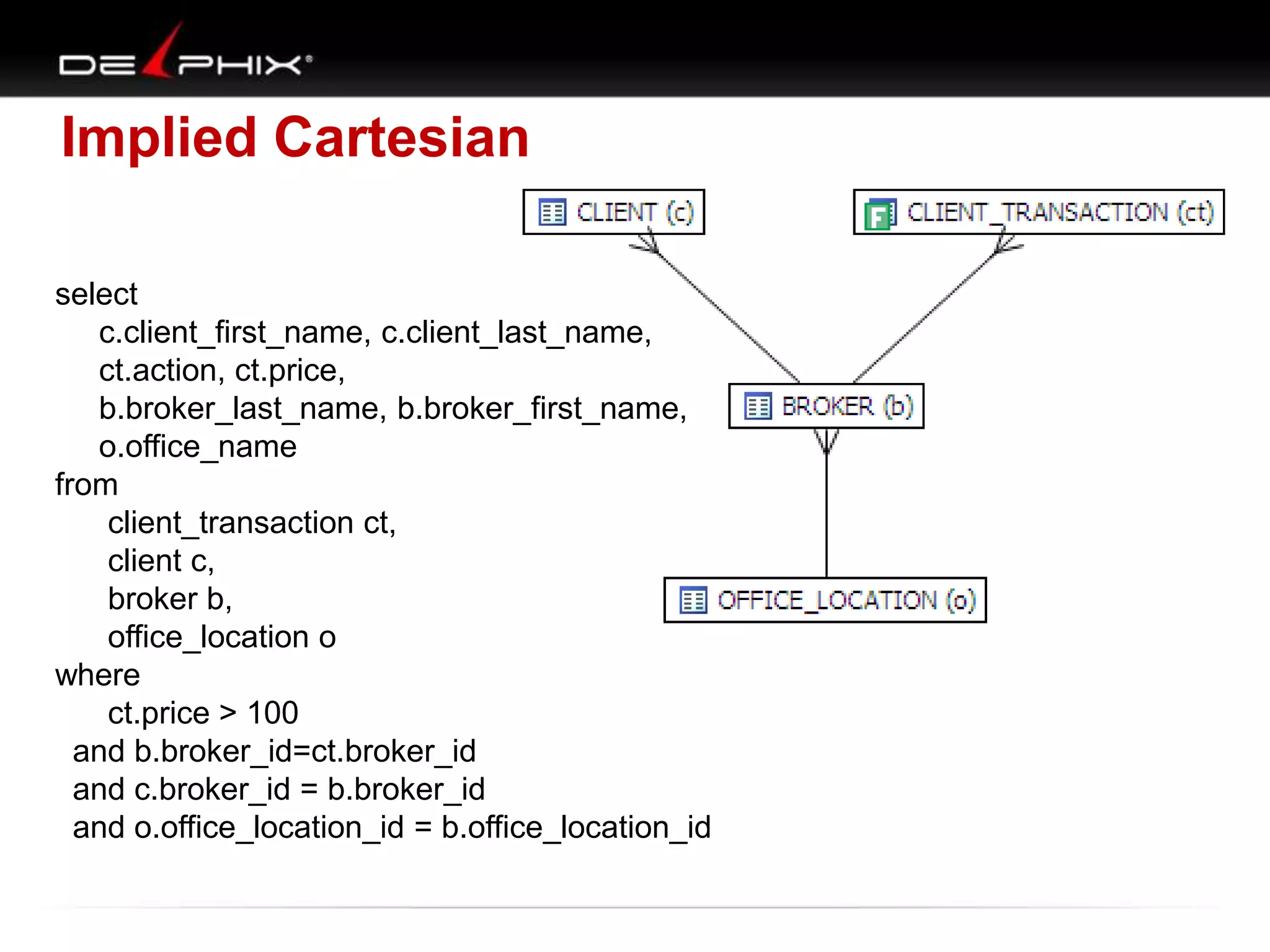The width and height of the screenshot is (1270, 952).
Task: Select the BROKER (b) diagram box
Action: coord(826,406)
